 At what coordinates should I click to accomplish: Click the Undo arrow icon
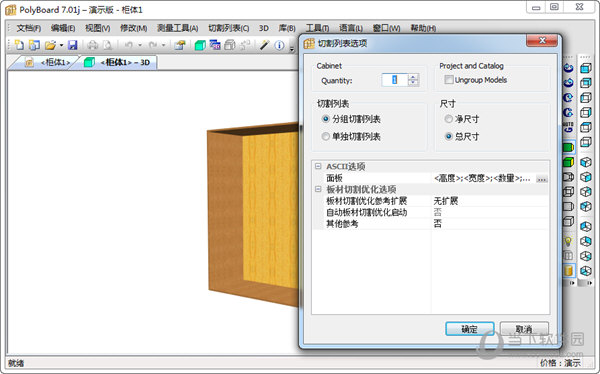click(x=129, y=45)
